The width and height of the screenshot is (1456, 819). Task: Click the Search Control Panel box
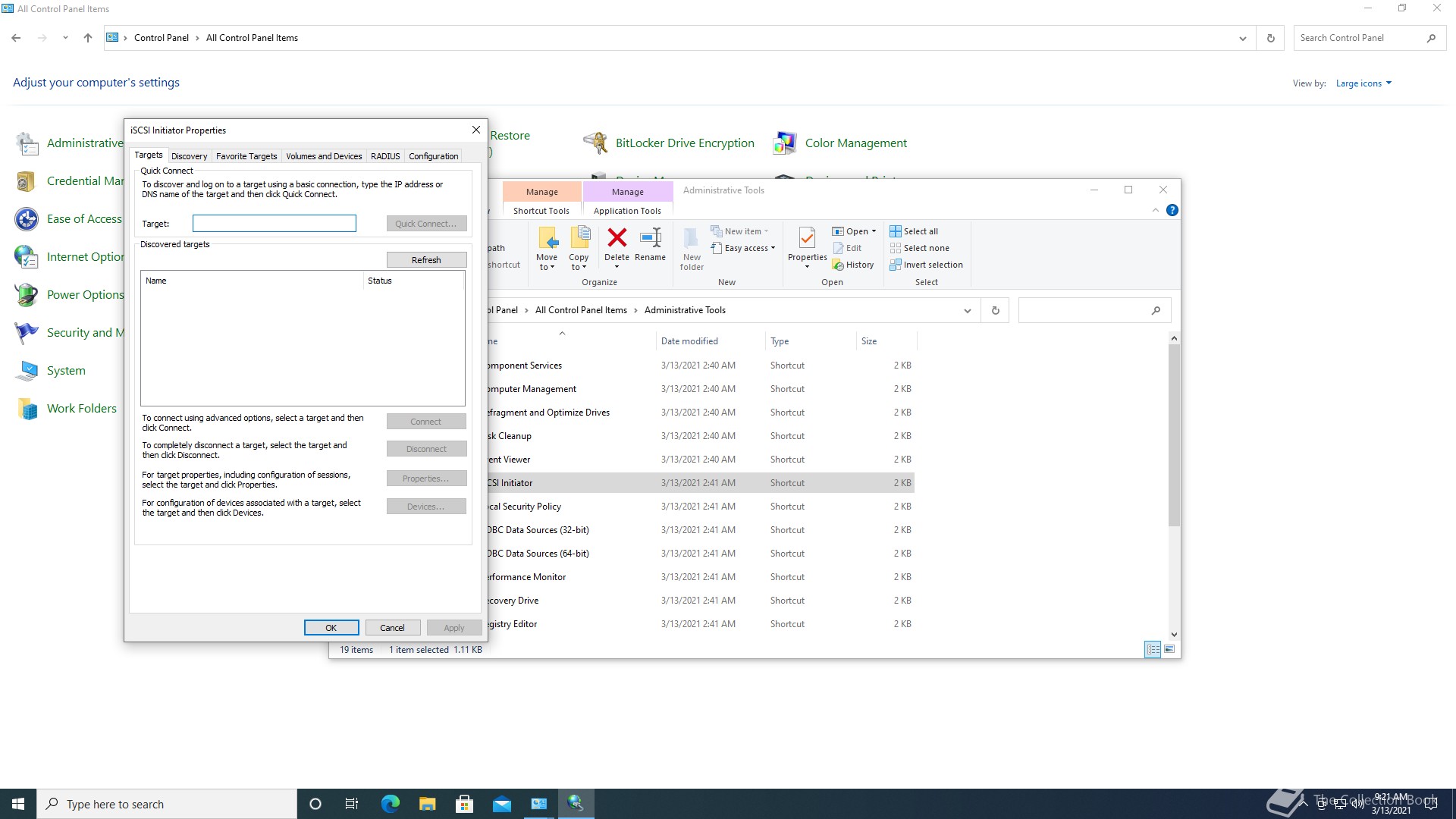click(x=1368, y=38)
